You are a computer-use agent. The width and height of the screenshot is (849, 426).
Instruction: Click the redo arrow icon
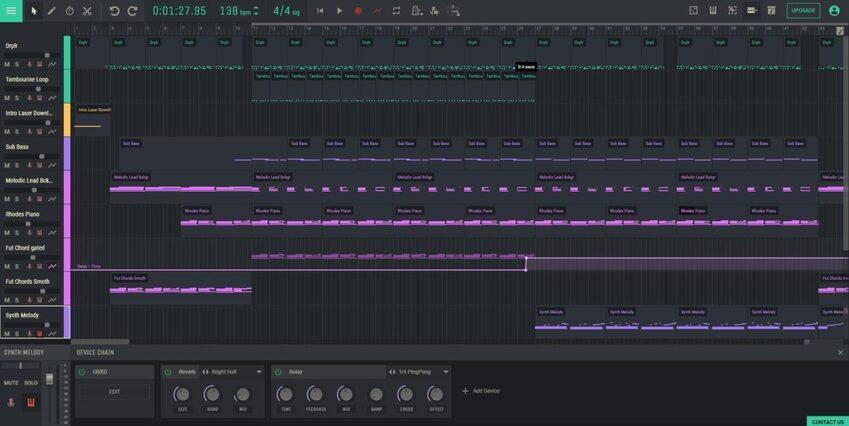click(x=132, y=10)
